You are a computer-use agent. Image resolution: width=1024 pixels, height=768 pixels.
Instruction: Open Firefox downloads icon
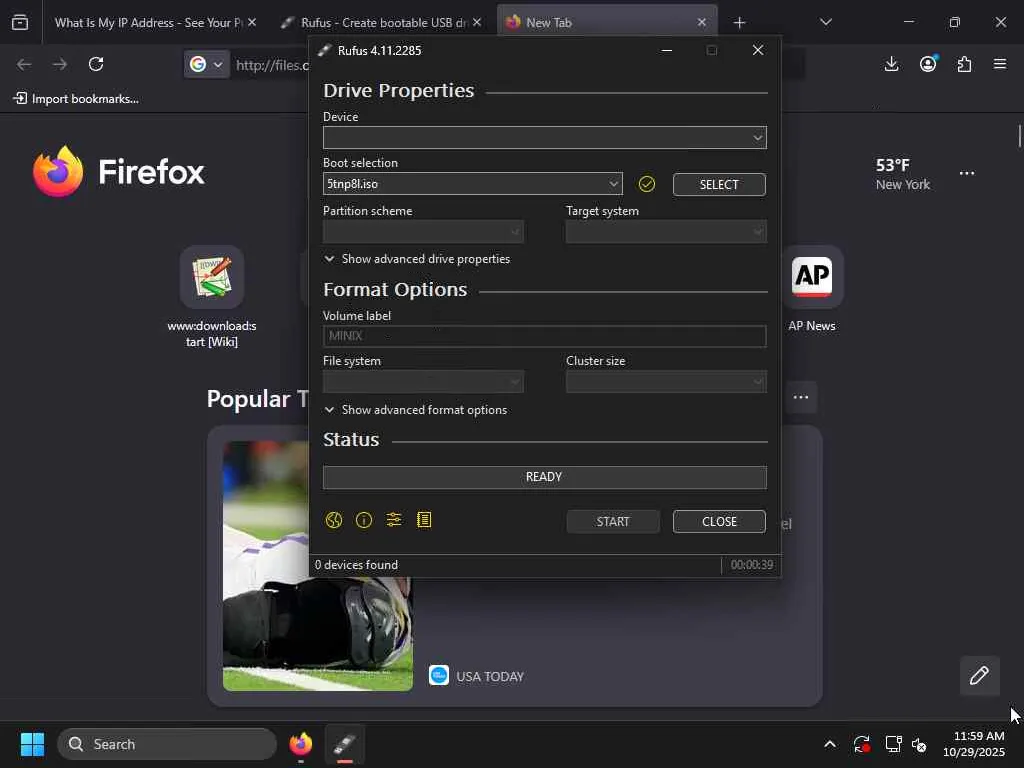point(891,64)
